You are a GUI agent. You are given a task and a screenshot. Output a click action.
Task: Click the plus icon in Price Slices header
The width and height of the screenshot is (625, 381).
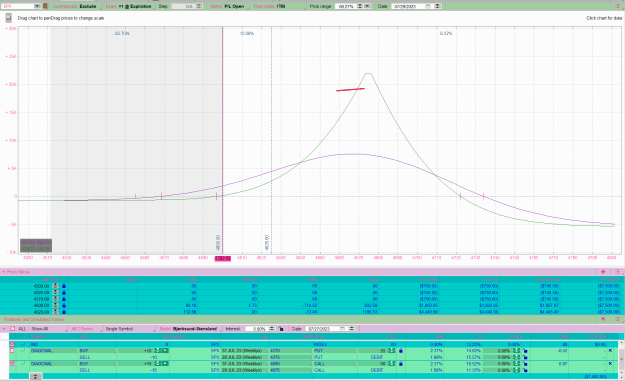(x=603, y=271)
